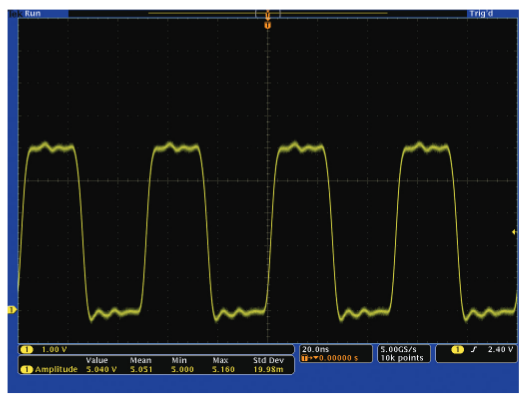This screenshot has width=525, height=400.
Task: Click the record view bracket in top bar
Action: [x=268, y=13]
